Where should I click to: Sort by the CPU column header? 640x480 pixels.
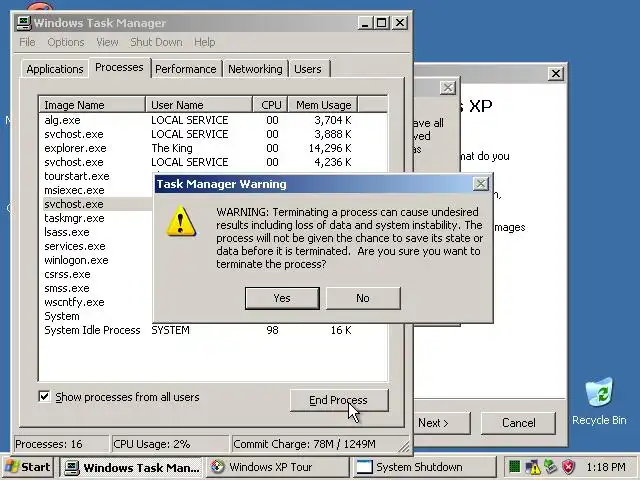tap(271, 105)
